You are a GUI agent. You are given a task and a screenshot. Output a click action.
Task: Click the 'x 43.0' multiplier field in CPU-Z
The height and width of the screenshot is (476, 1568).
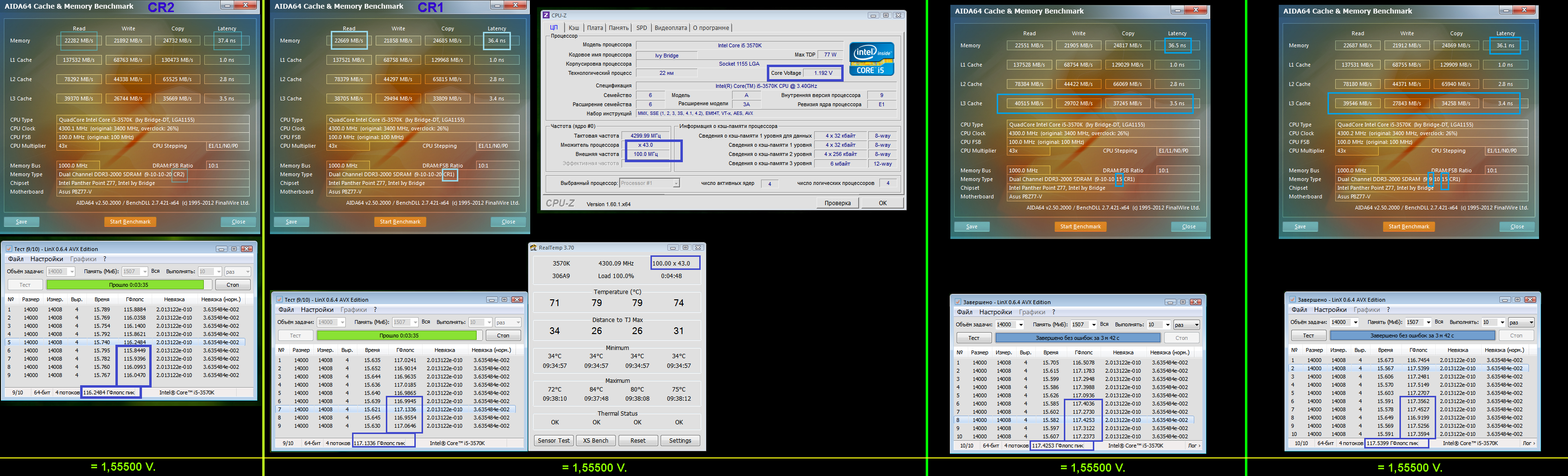645,145
